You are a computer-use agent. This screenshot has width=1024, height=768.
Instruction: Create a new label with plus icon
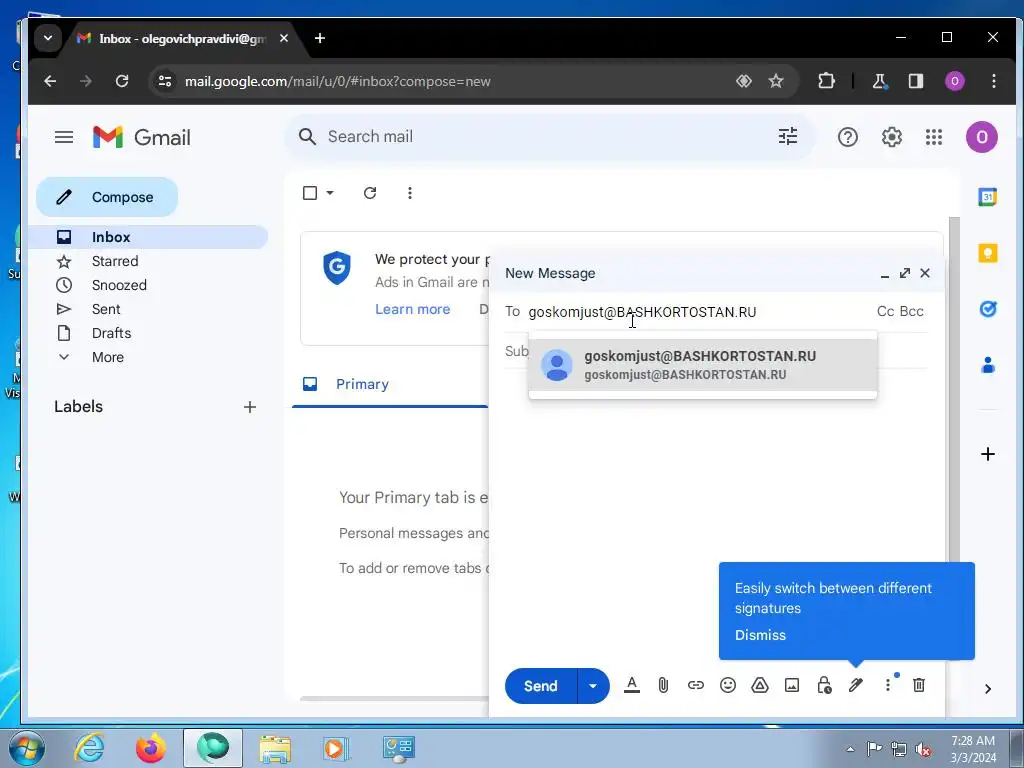tap(249, 408)
